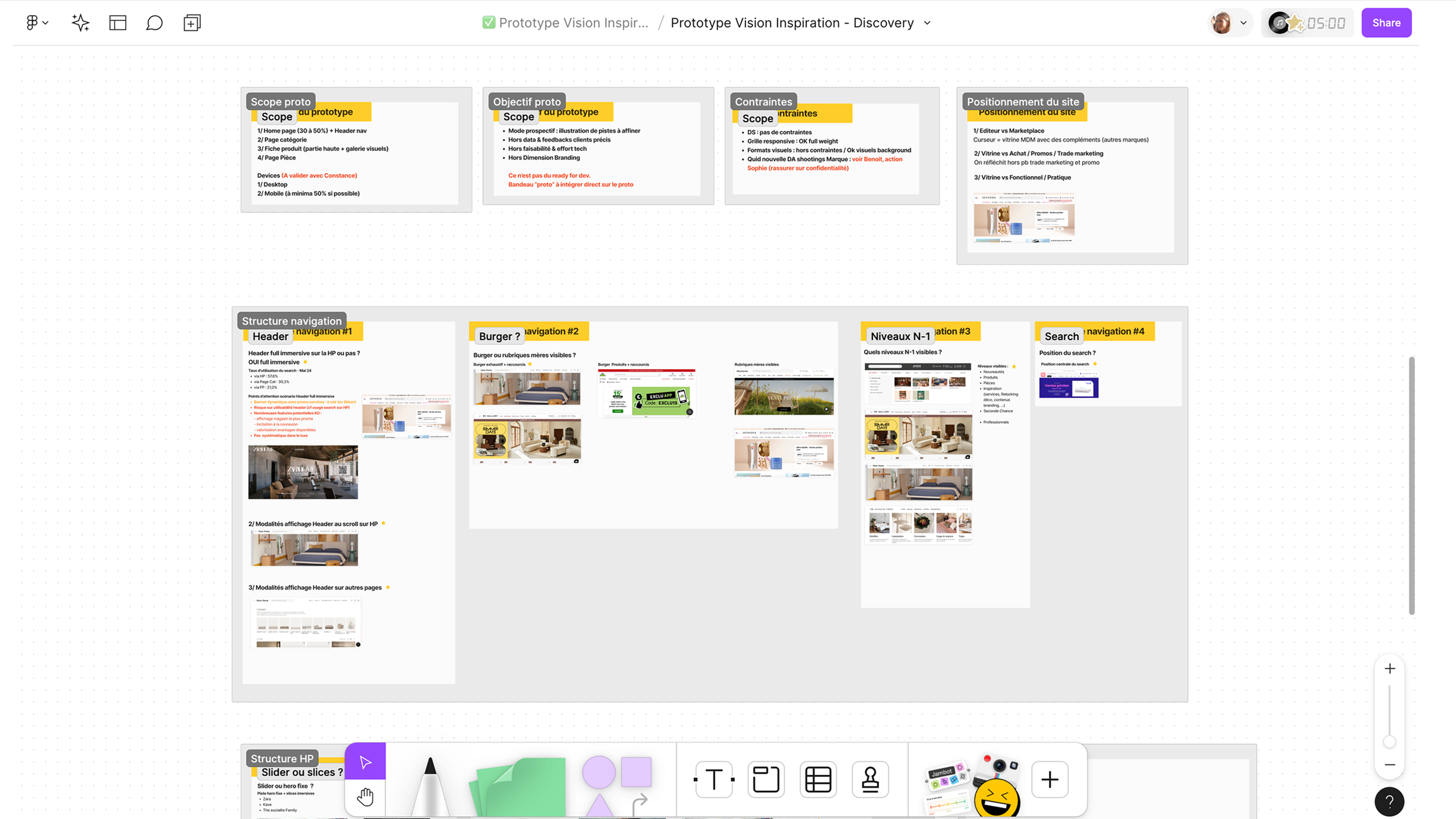Select the section frame tool
The height and width of the screenshot is (819, 1456).
tap(765, 779)
